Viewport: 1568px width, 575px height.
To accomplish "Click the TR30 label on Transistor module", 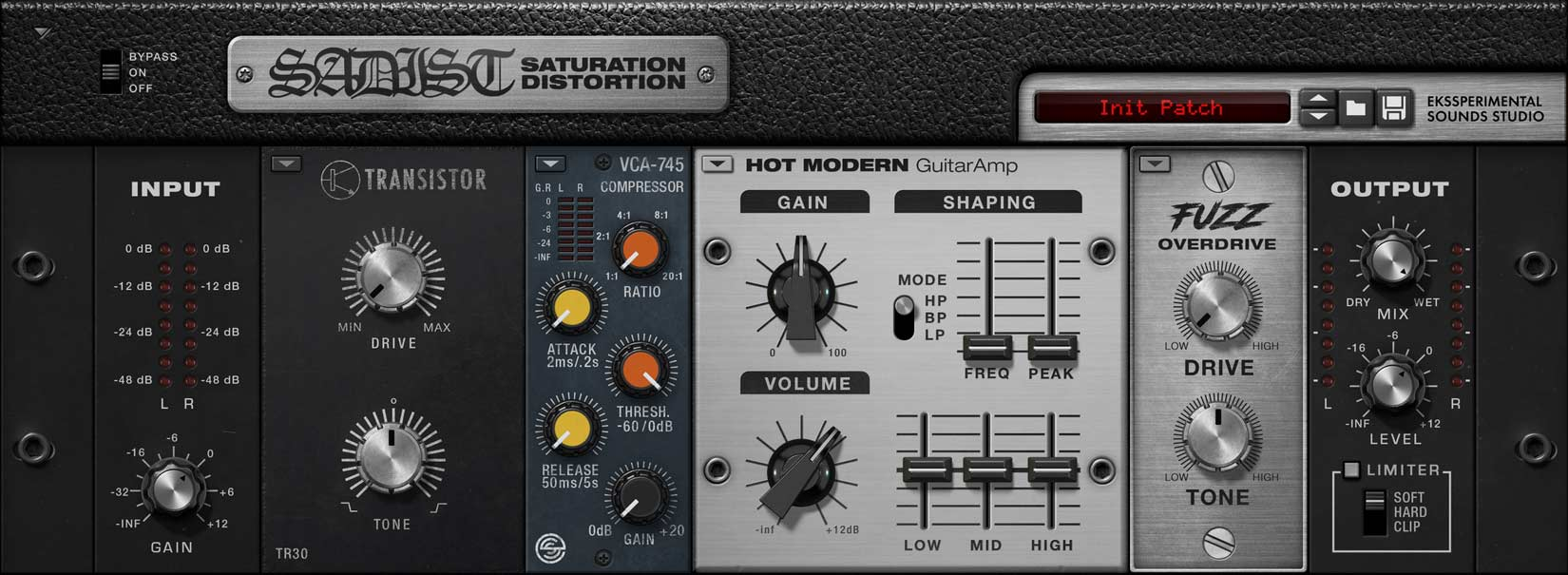I will (292, 553).
